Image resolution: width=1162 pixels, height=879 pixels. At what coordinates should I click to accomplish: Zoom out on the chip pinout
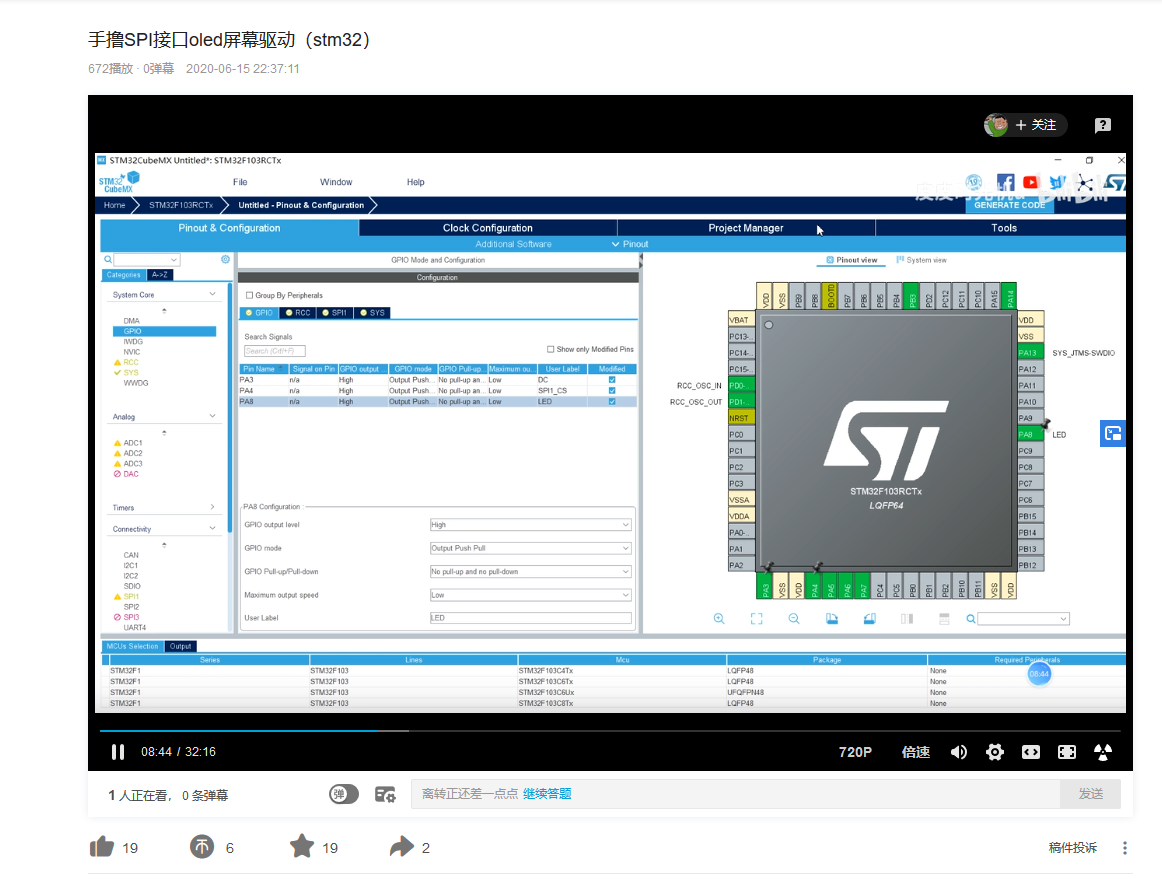click(x=794, y=618)
